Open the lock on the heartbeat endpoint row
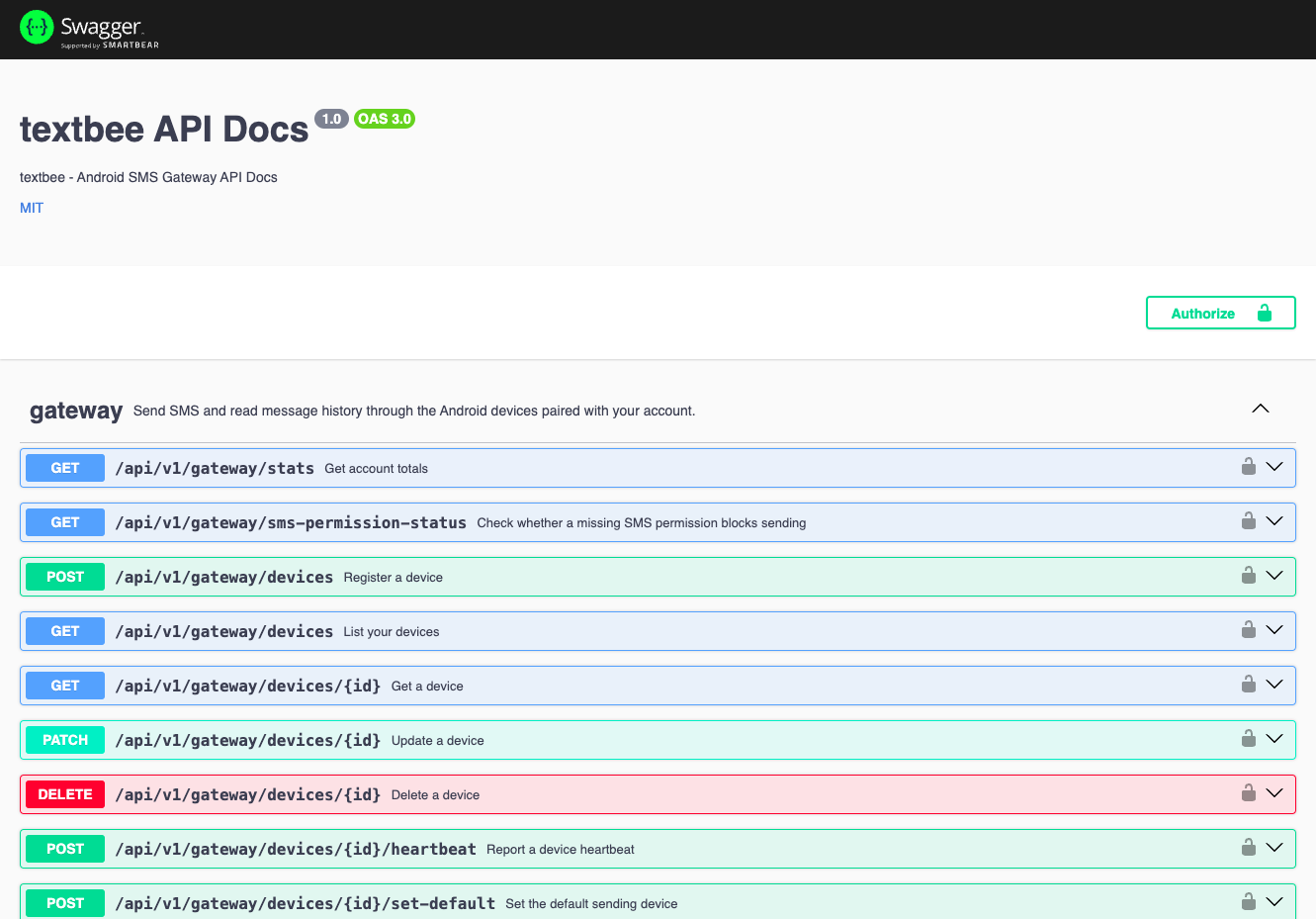 1249,848
